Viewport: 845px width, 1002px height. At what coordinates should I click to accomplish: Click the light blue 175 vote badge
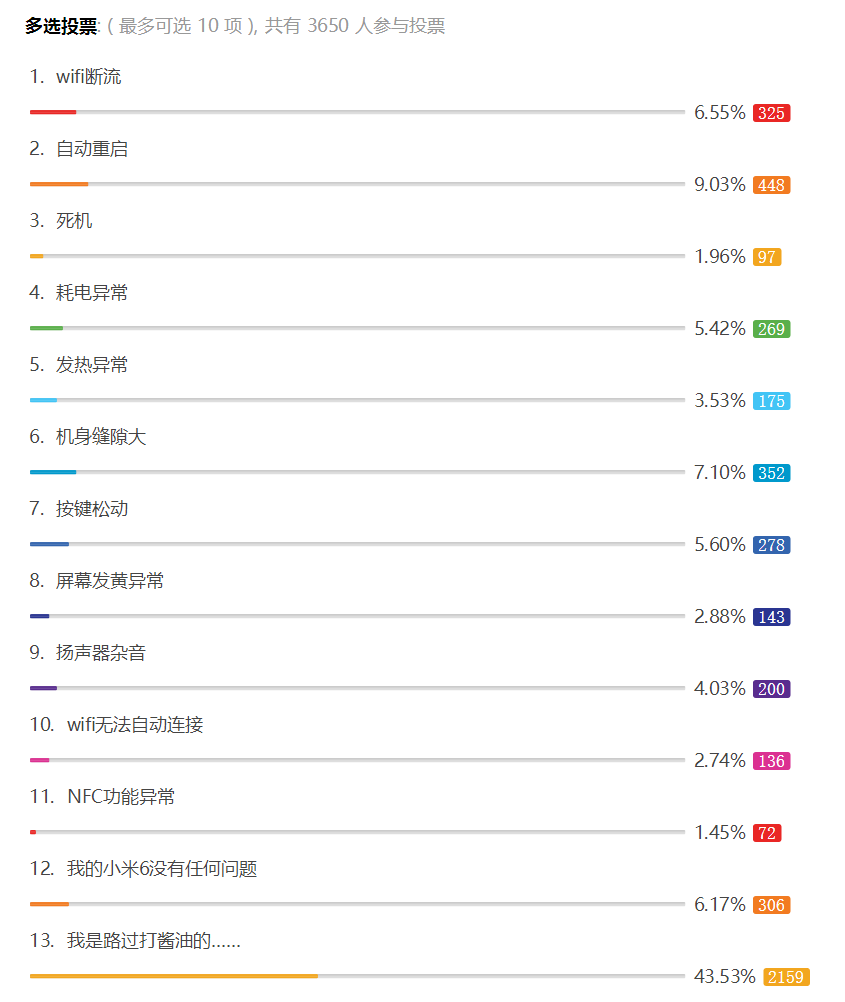[771, 401]
